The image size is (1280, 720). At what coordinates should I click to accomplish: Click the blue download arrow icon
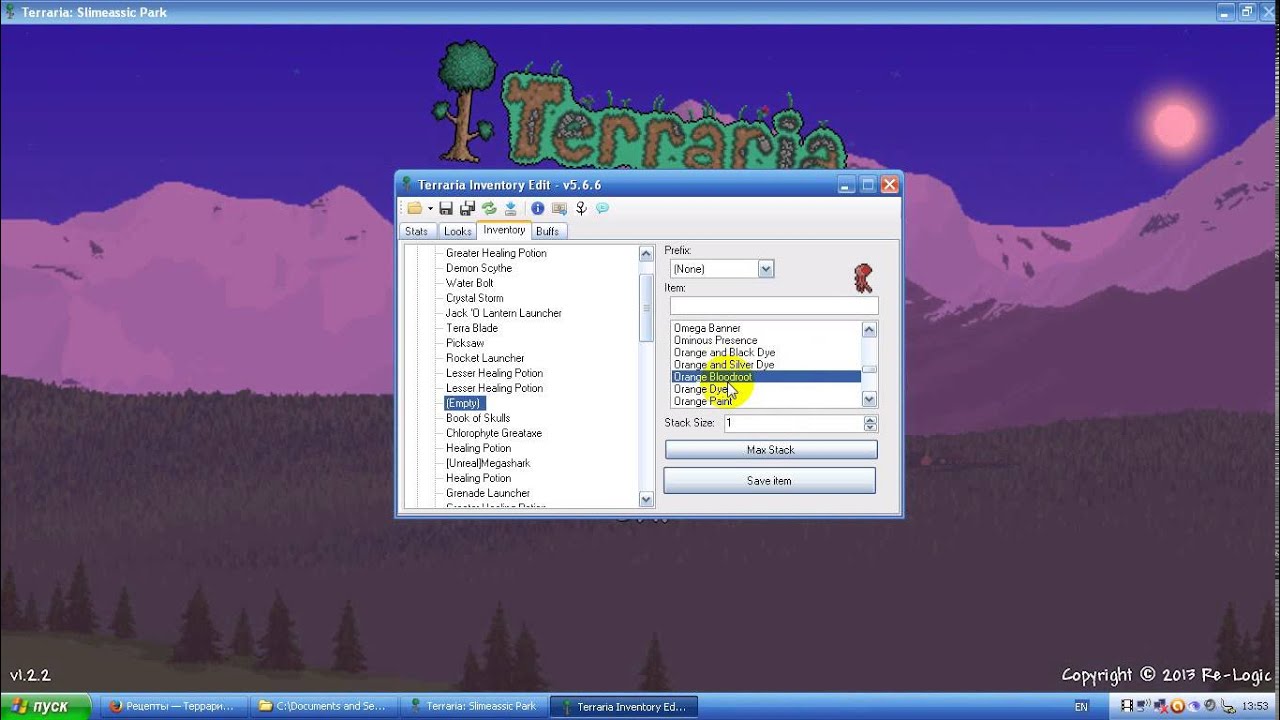click(x=510, y=208)
